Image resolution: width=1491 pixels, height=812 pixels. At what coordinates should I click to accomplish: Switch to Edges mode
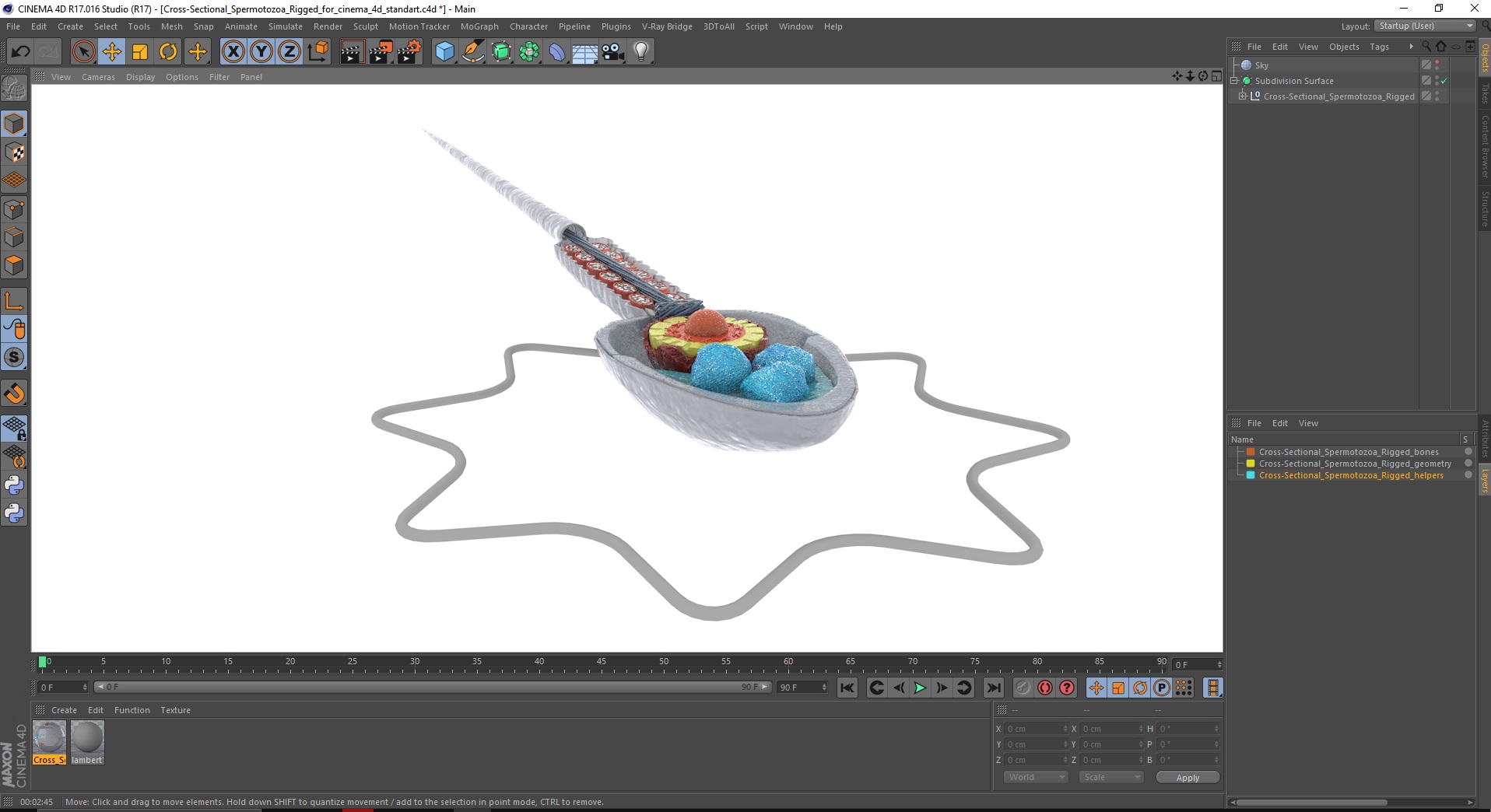coord(14,237)
